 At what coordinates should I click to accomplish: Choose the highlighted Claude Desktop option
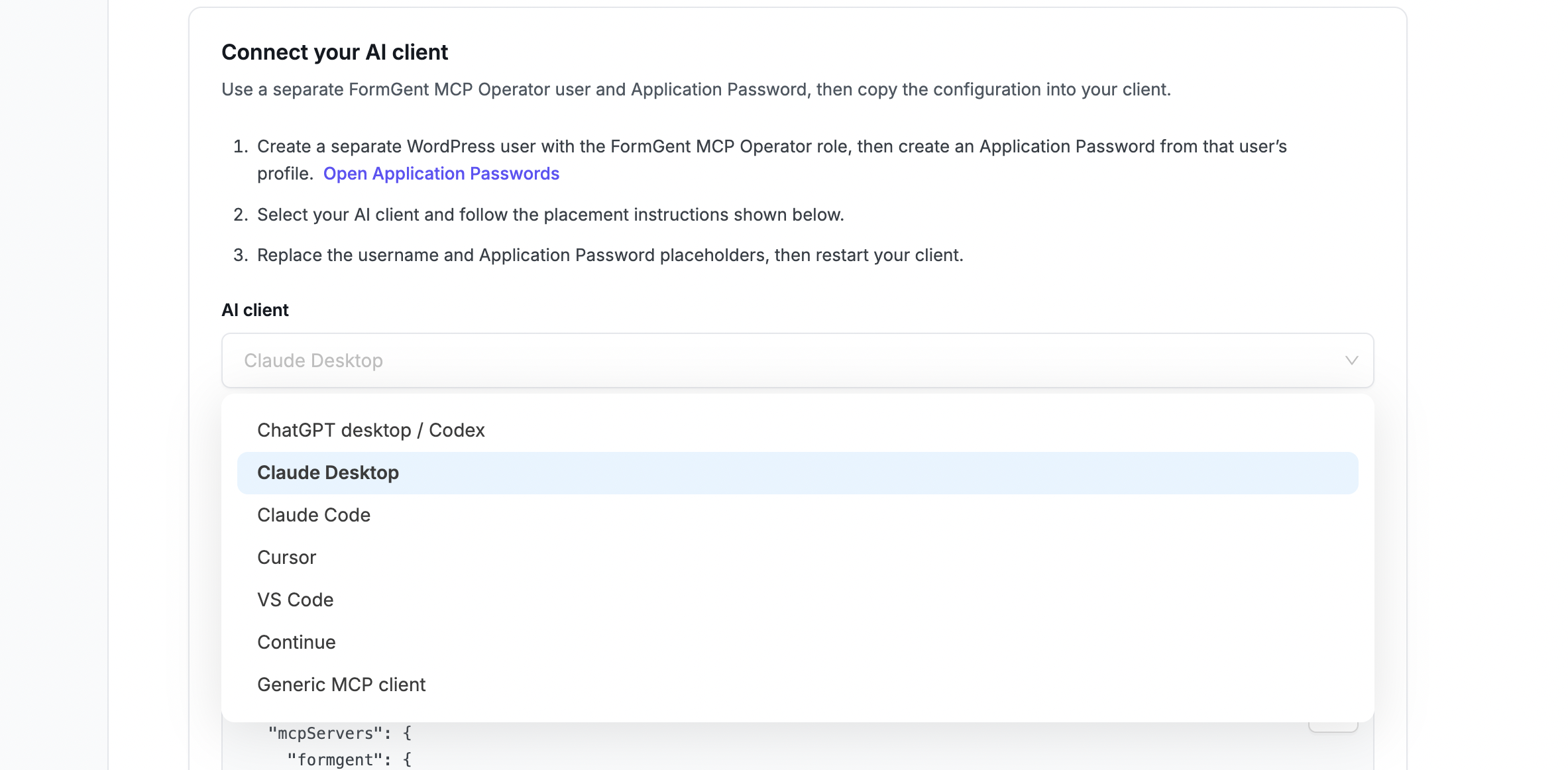[x=798, y=473]
